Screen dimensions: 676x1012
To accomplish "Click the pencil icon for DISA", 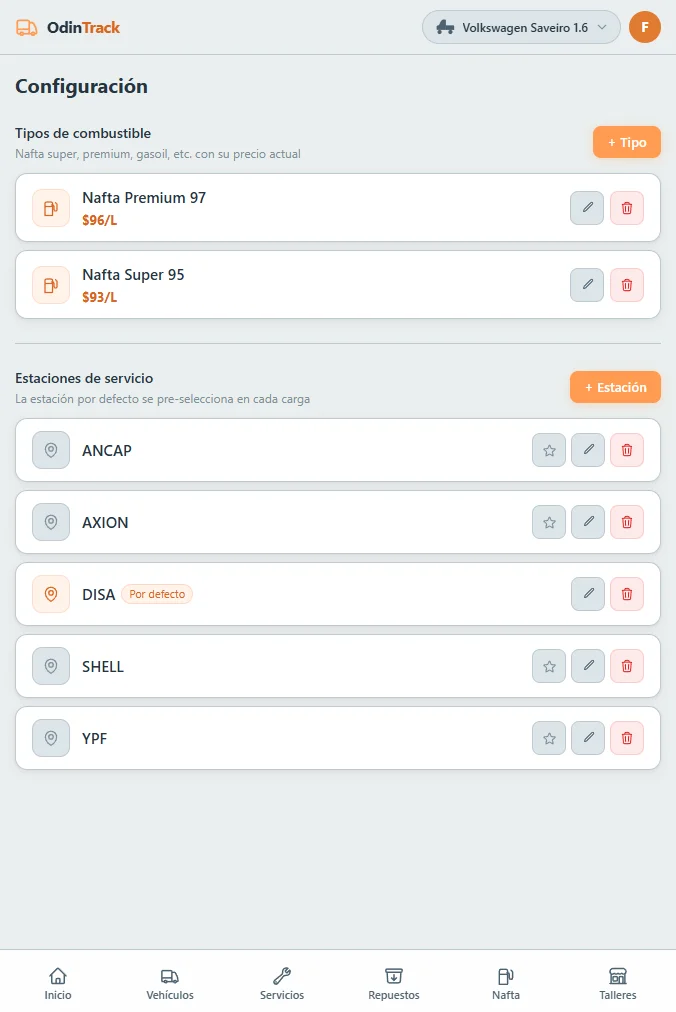I will [x=588, y=594].
